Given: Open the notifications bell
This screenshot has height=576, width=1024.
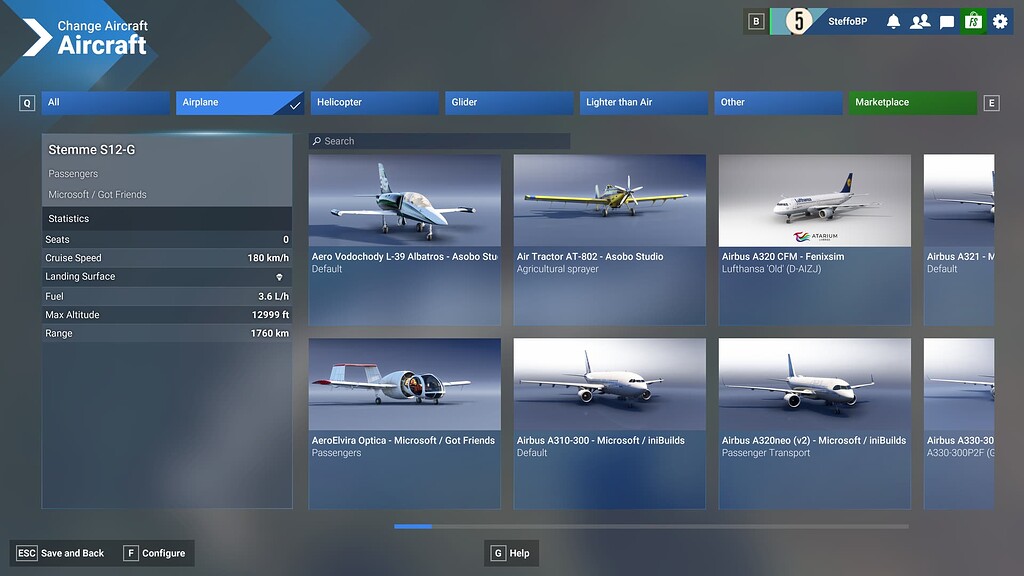Looking at the screenshot, I should pyautogui.click(x=893, y=20).
